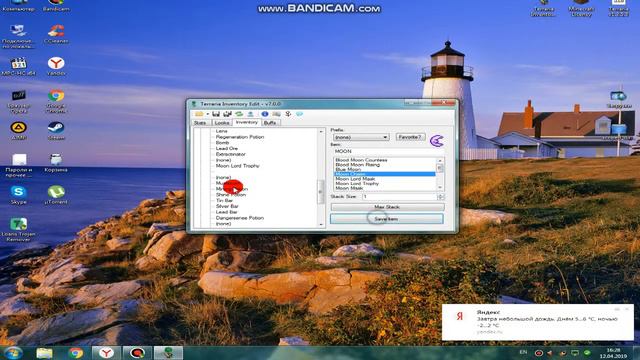Viewport: 640px width, 360px height.
Task: Click the Recycle Bin (Корзина) desktop icon
Action: click(x=56, y=163)
